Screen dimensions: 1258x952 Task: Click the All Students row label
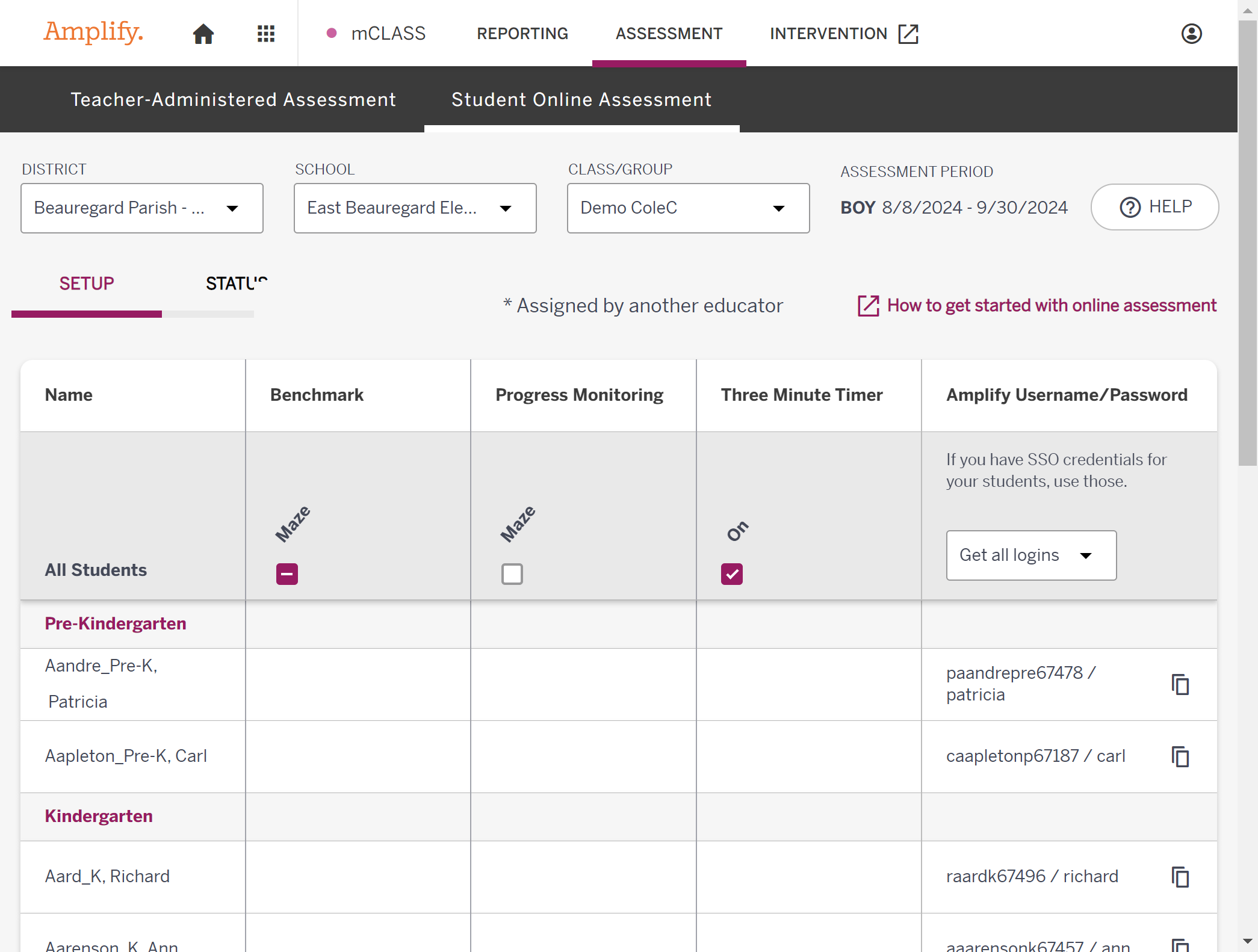point(96,570)
